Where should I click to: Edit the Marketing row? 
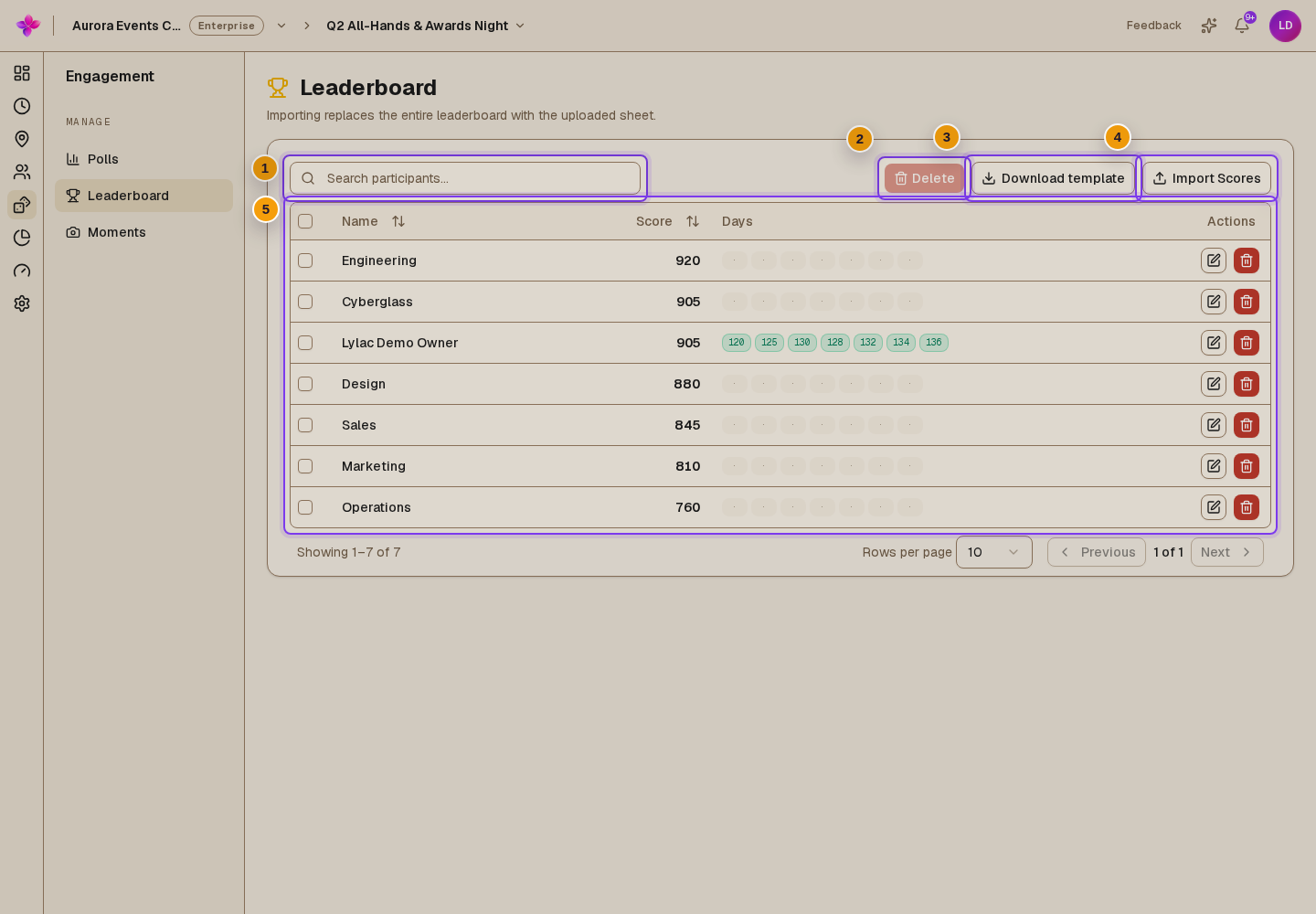click(1214, 466)
